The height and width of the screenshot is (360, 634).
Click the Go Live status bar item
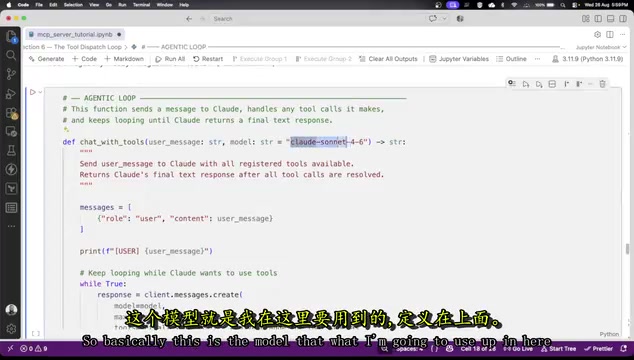[518, 348]
